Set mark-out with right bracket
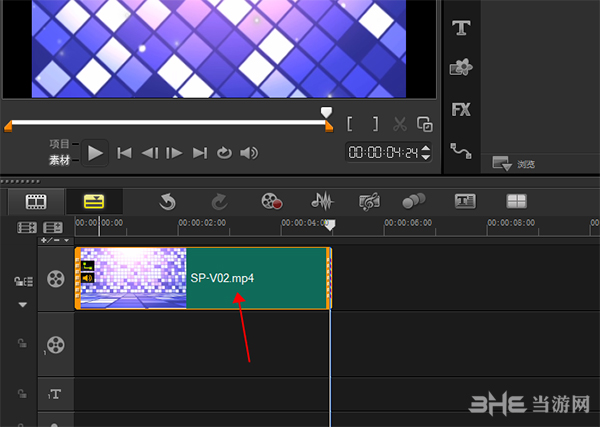This screenshot has height=427, width=600. 376,124
